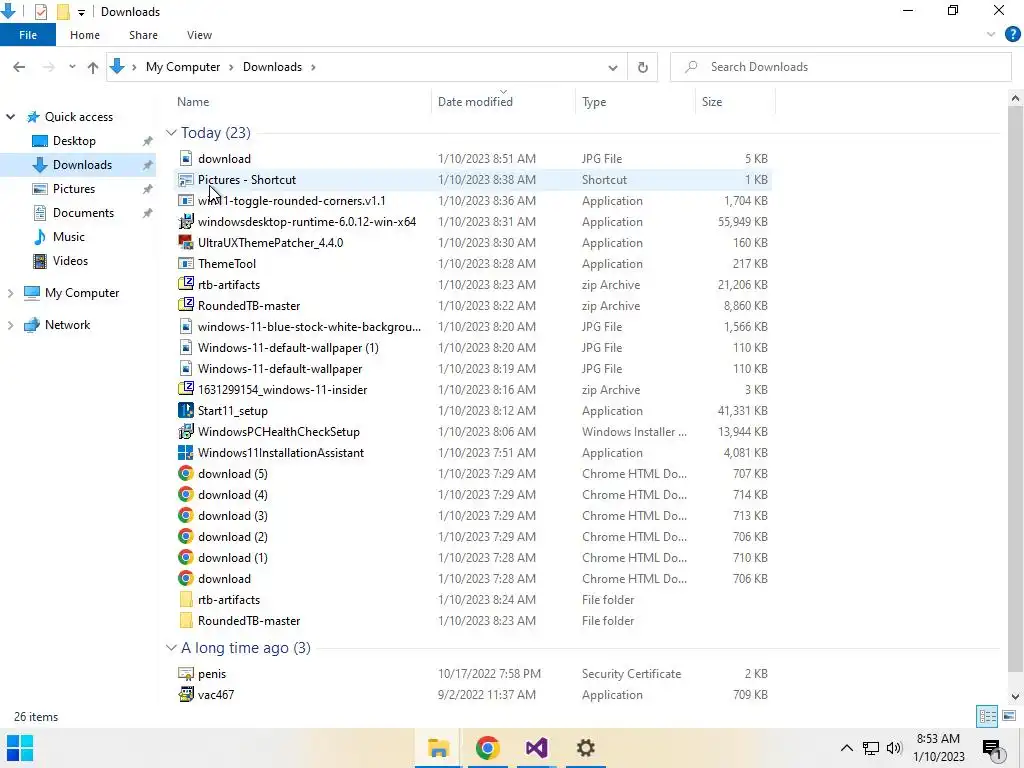Select the WindowsPCHealthCheckSetup installer icon

pyautogui.click(x=185, y=431)
